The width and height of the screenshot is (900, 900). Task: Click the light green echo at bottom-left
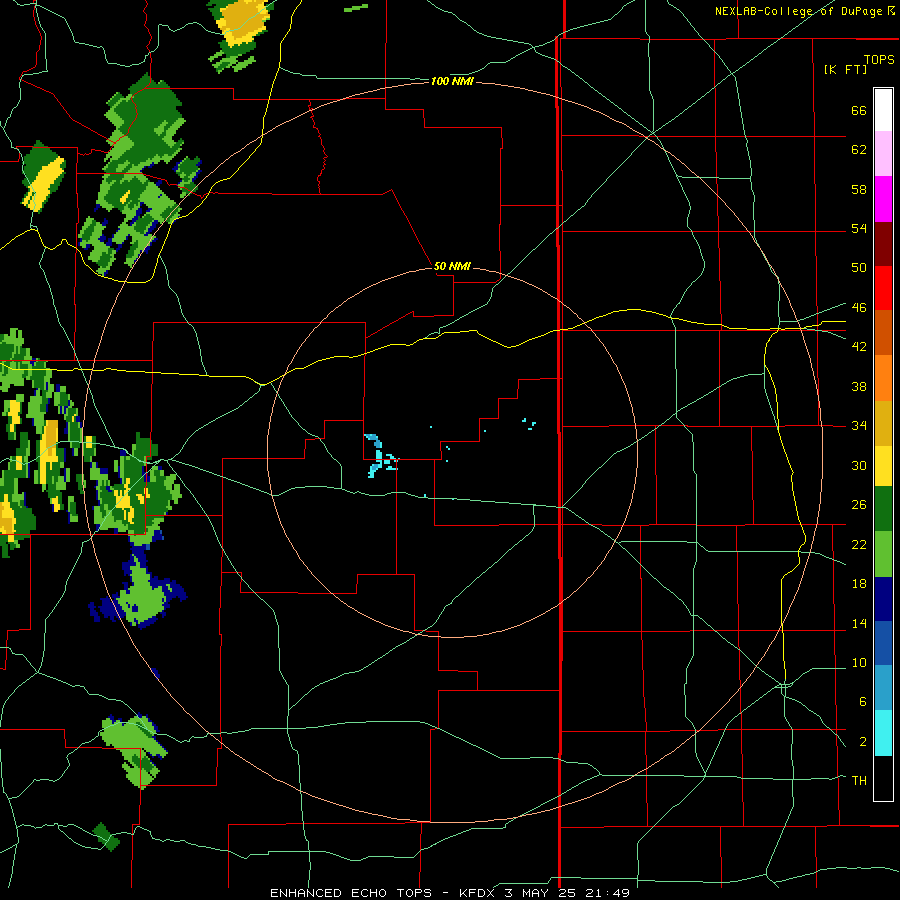[x=134, y=749]
